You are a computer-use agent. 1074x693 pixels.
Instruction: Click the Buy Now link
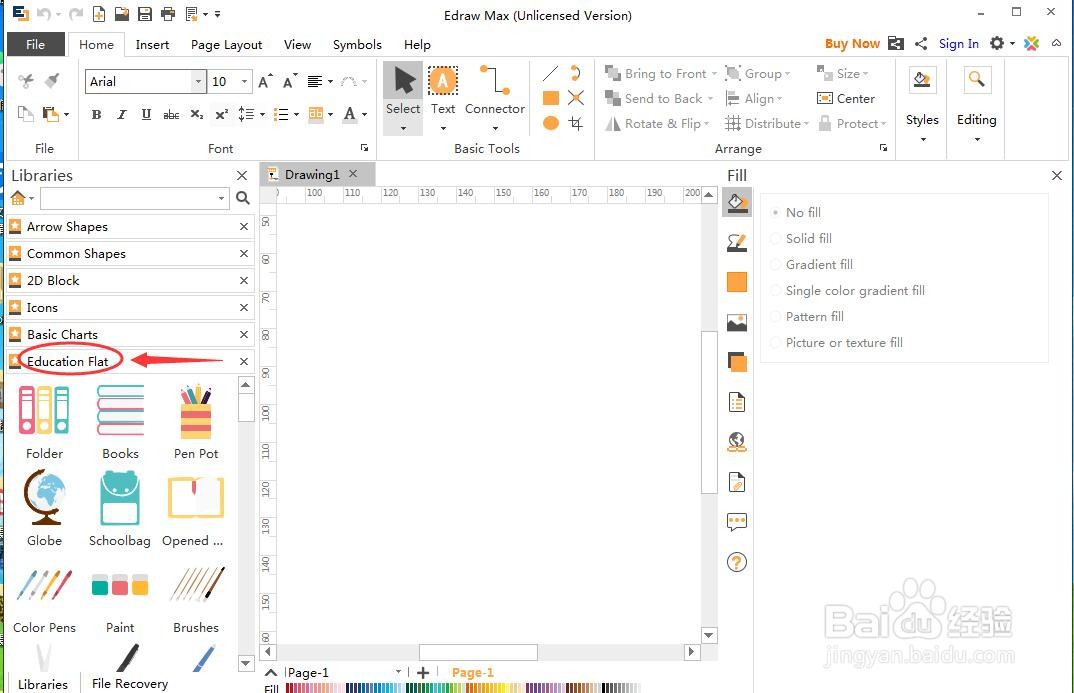click(x=852, y=44)
